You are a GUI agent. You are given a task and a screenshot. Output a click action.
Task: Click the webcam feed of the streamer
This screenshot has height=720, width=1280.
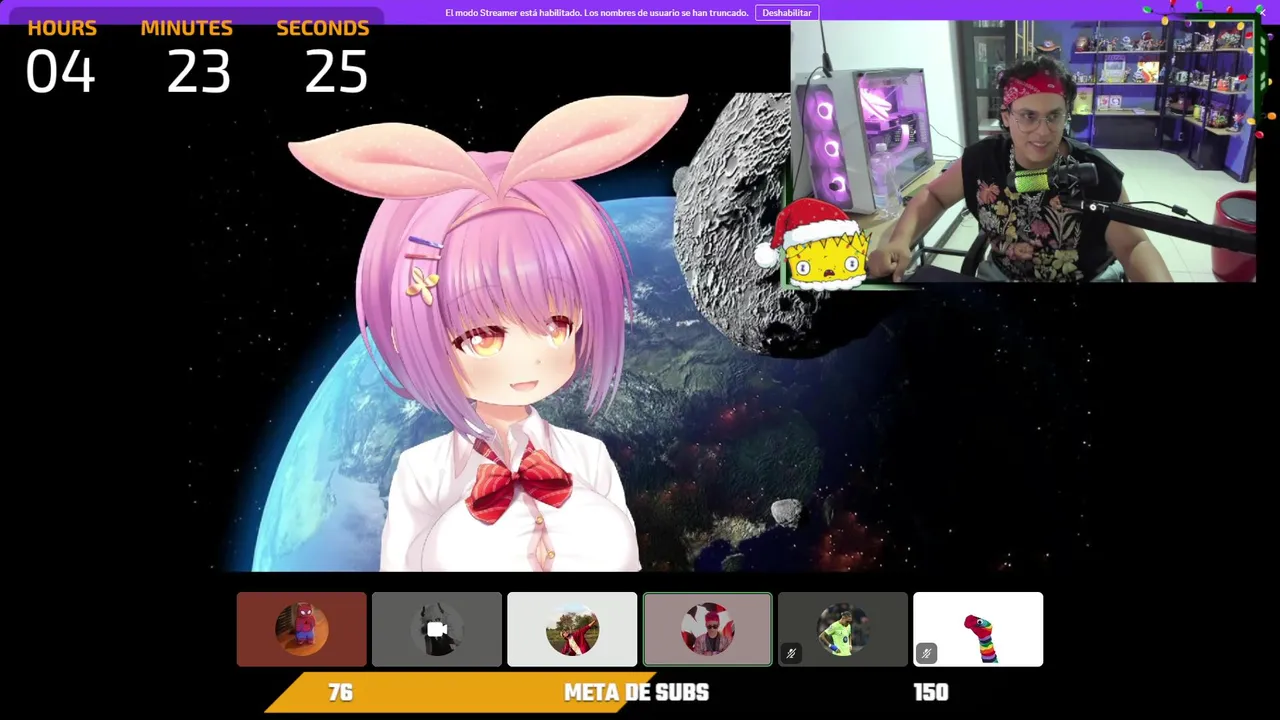pyautogui.click(x=1023, y=152)
